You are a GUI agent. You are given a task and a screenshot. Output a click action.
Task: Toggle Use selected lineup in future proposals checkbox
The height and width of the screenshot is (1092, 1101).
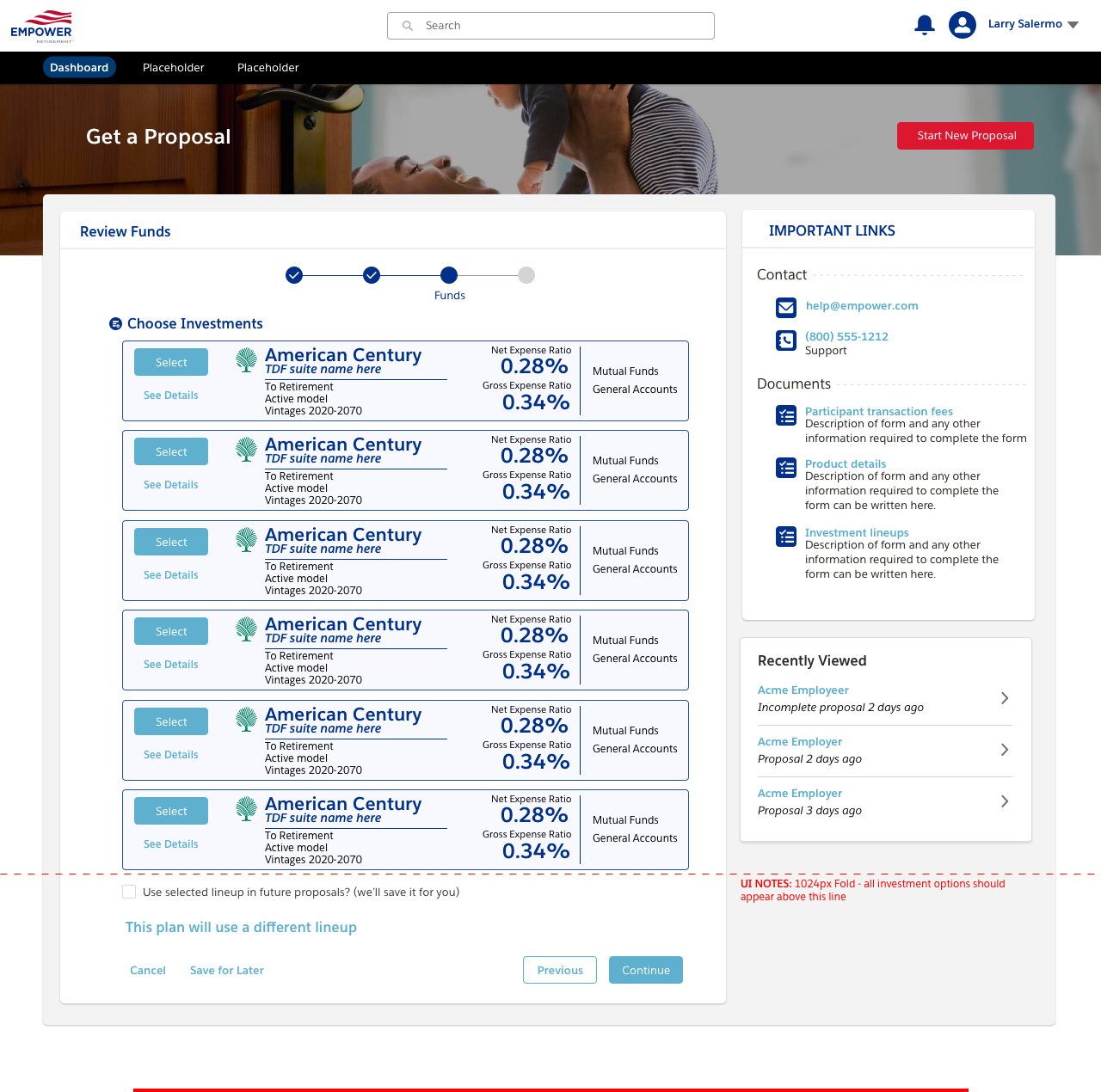(129, 893)
